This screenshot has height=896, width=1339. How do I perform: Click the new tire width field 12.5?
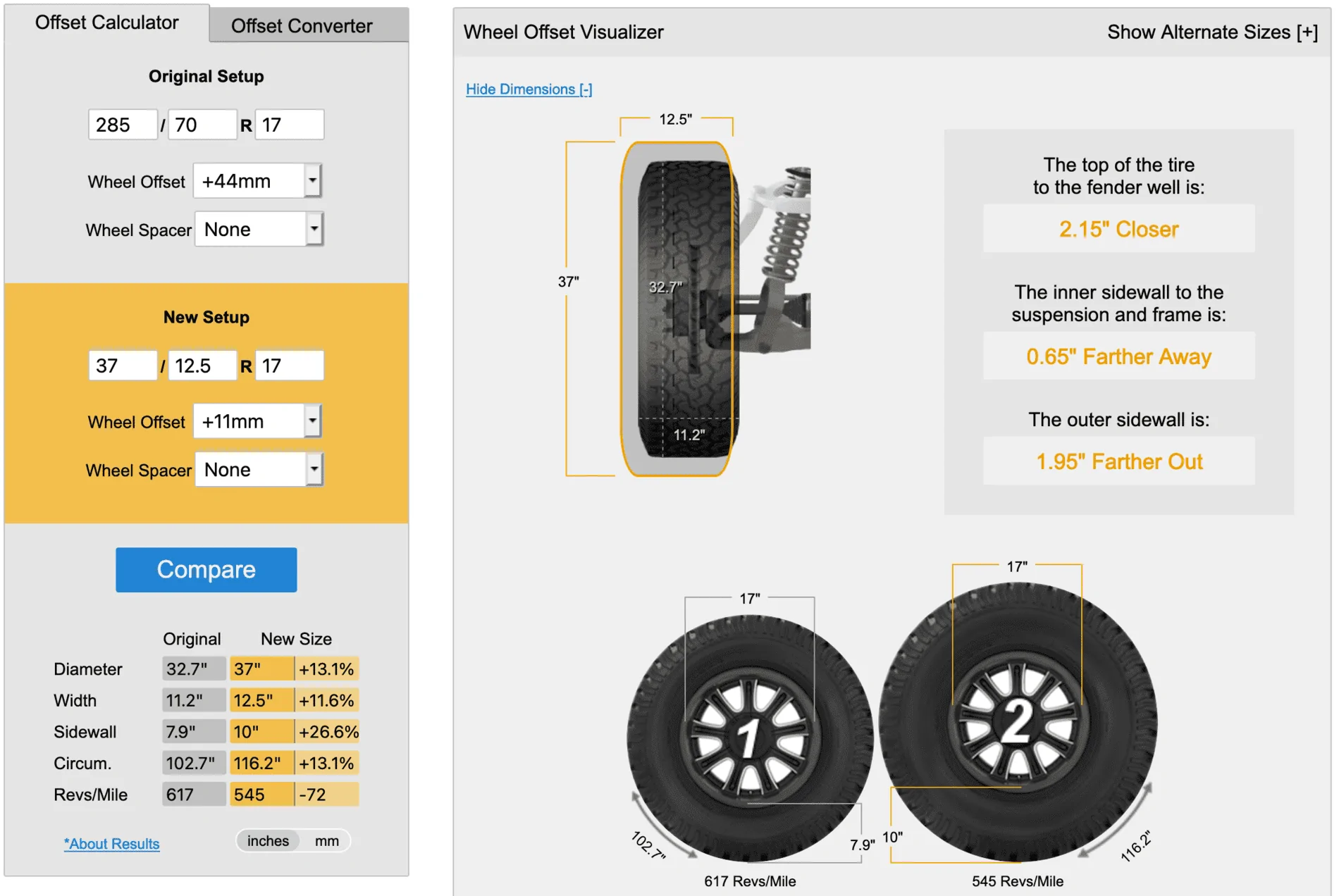202,366
